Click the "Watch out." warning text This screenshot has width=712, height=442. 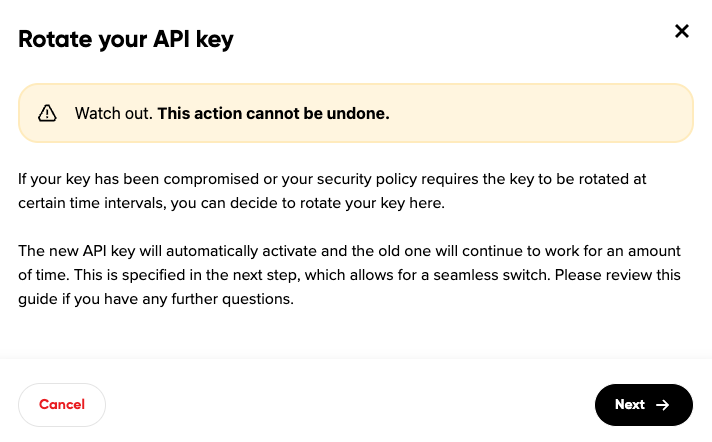coord(113,113)
